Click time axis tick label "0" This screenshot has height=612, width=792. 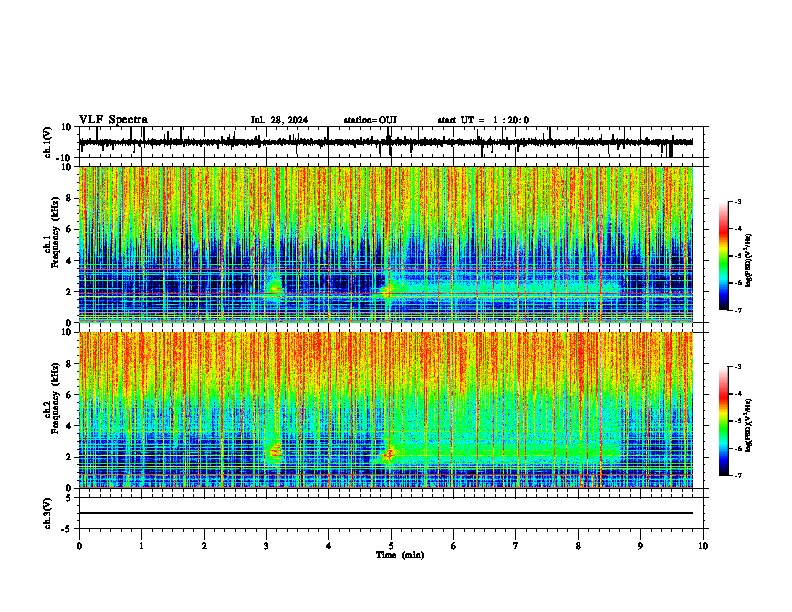click(x=79, y=546)
